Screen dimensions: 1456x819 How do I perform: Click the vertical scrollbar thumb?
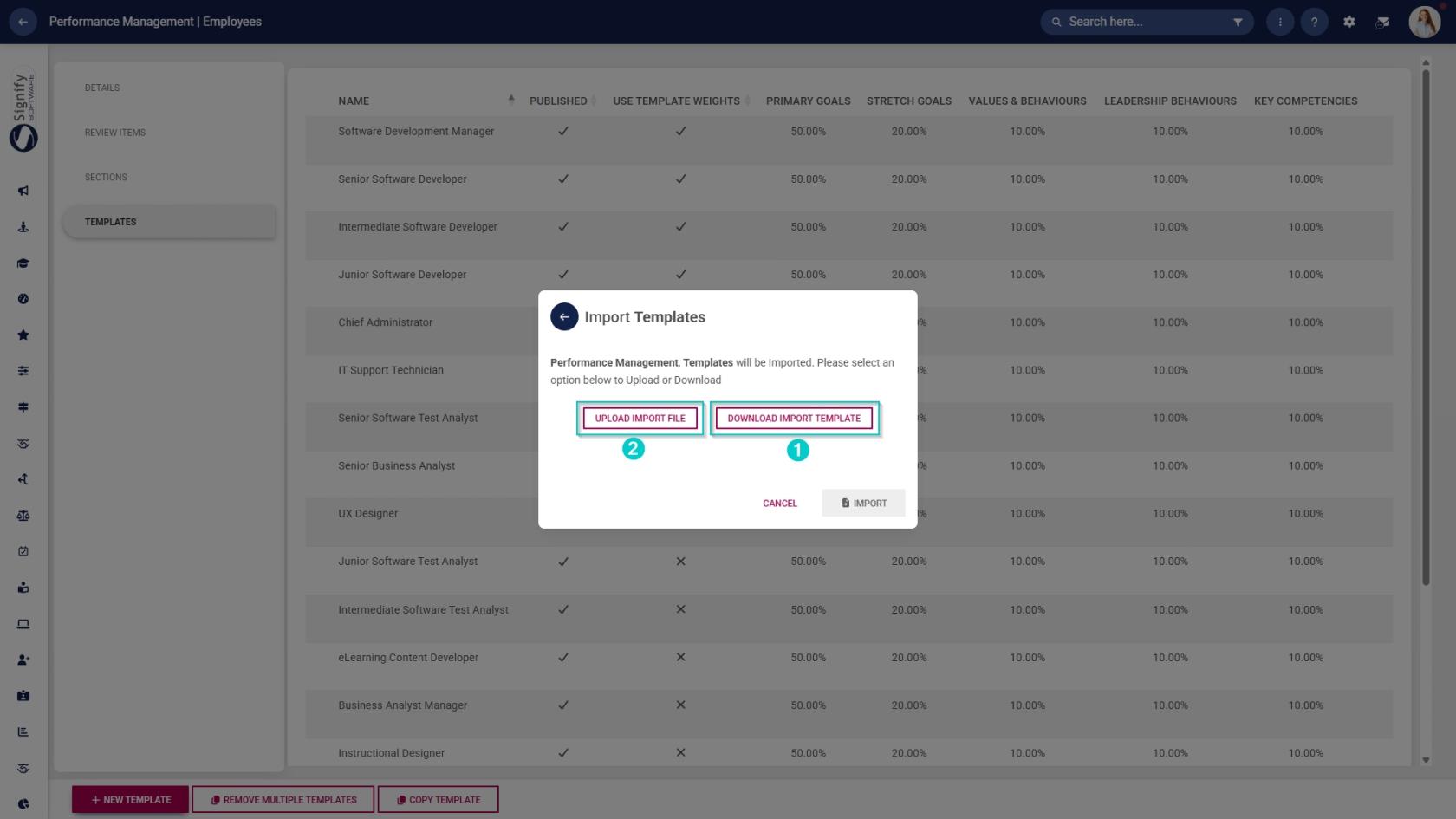[x=1426, y=328]
